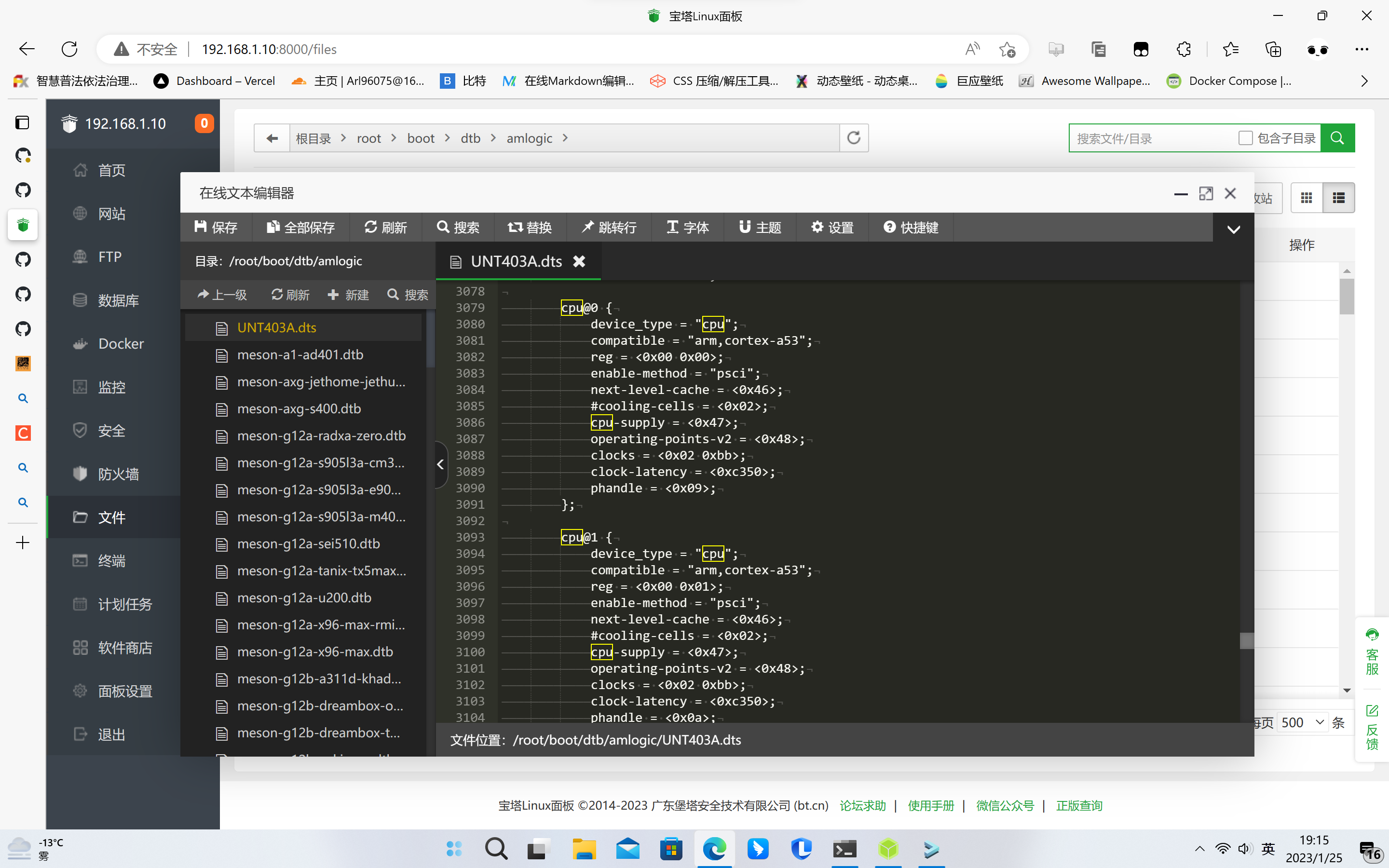Open meson-a1-ad401.dtb in the file list
This screenshot has height=868, width=1389.
point(300,355)
